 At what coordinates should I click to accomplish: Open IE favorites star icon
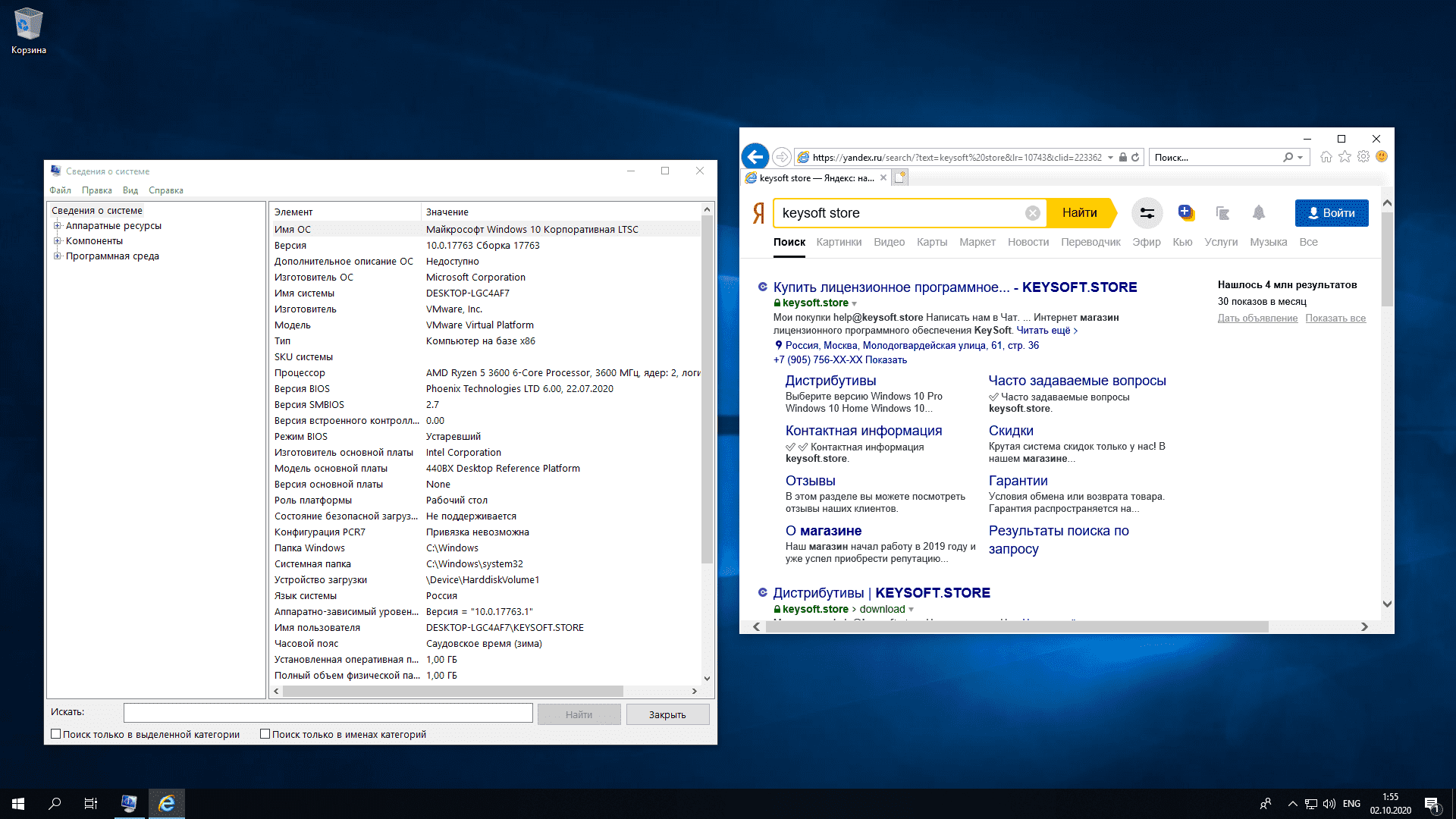pyautogui.click(x=1345, y=156)
